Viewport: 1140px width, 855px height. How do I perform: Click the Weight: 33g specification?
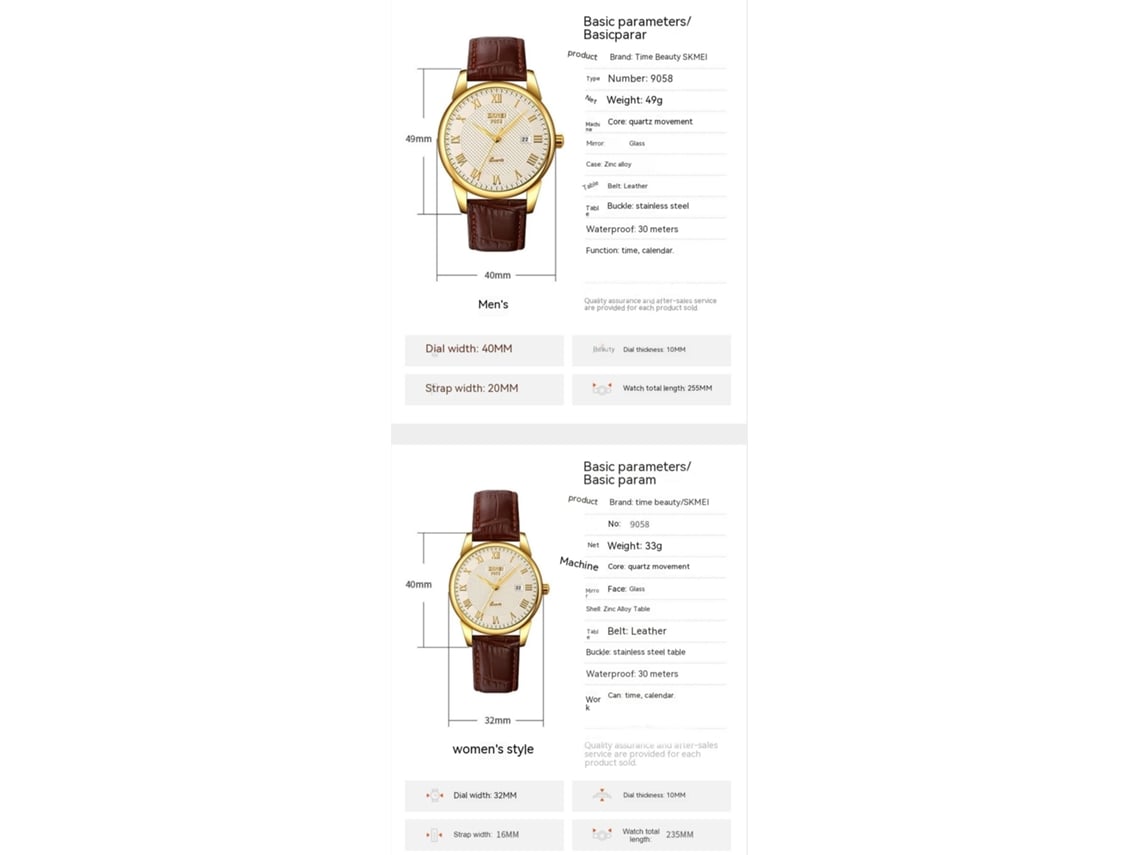634,545
